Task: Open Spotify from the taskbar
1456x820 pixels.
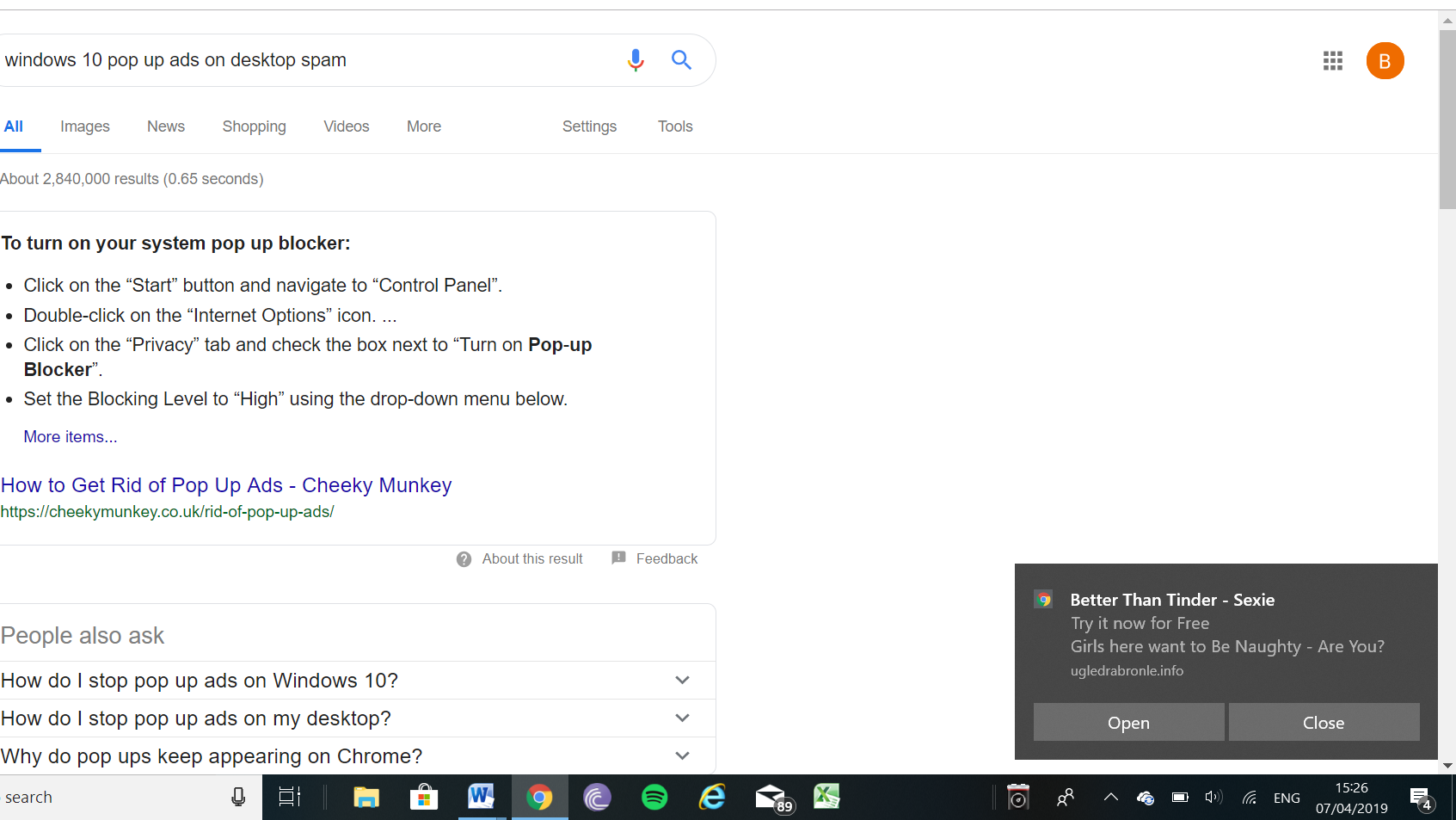Action: 654,798
